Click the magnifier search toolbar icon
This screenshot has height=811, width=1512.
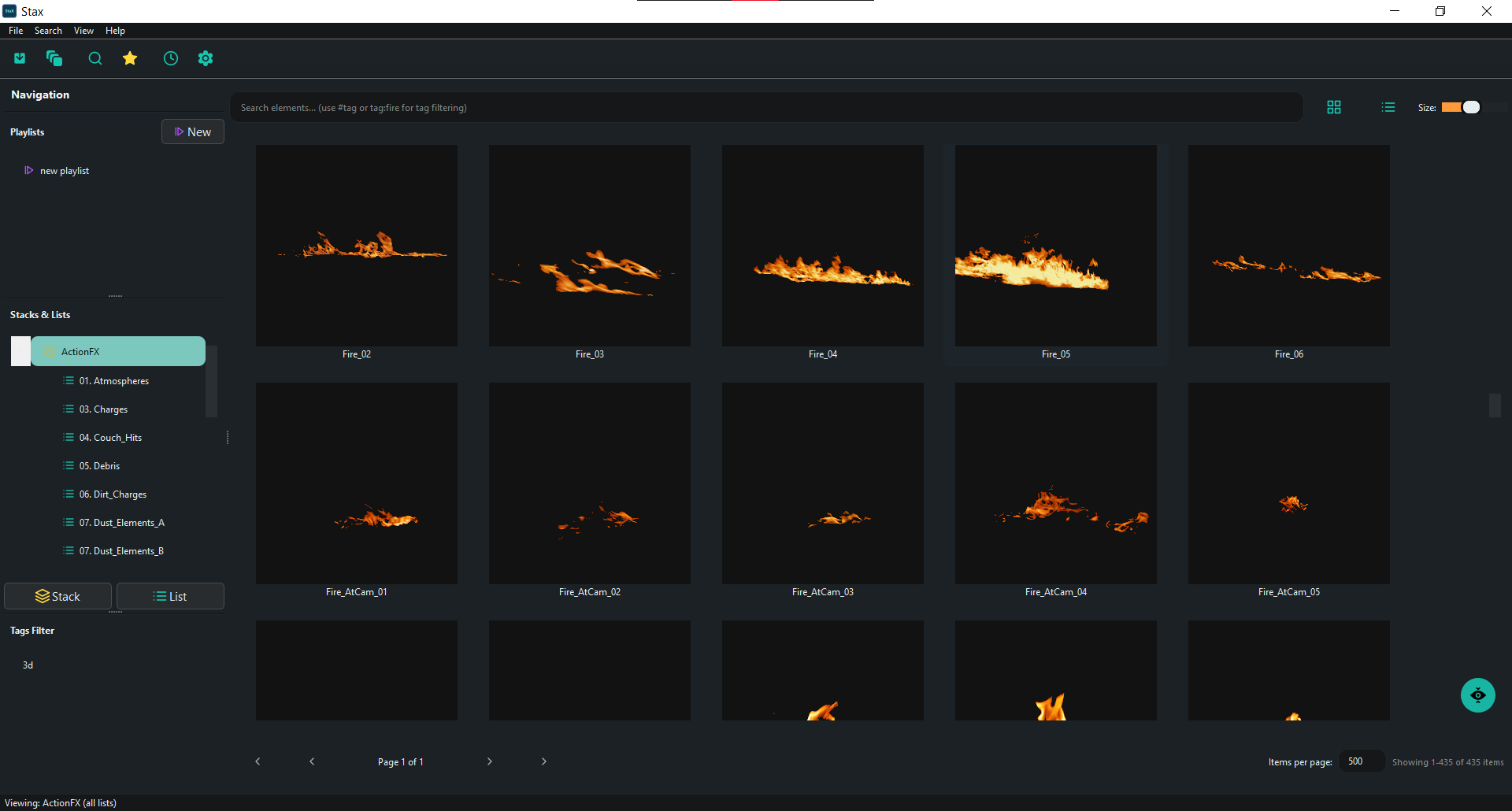tap(95, 58)
